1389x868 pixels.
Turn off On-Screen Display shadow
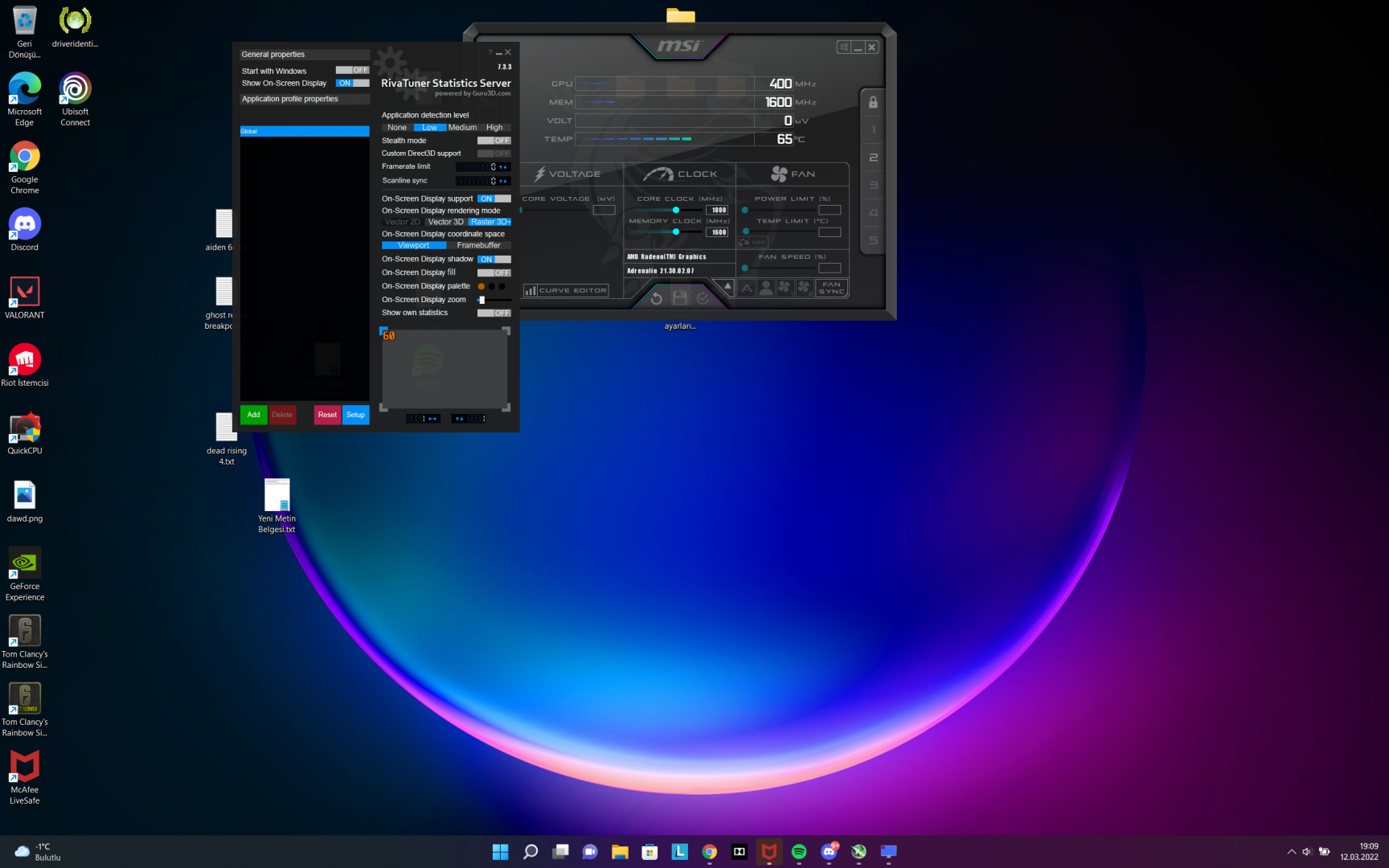point(494,260)
